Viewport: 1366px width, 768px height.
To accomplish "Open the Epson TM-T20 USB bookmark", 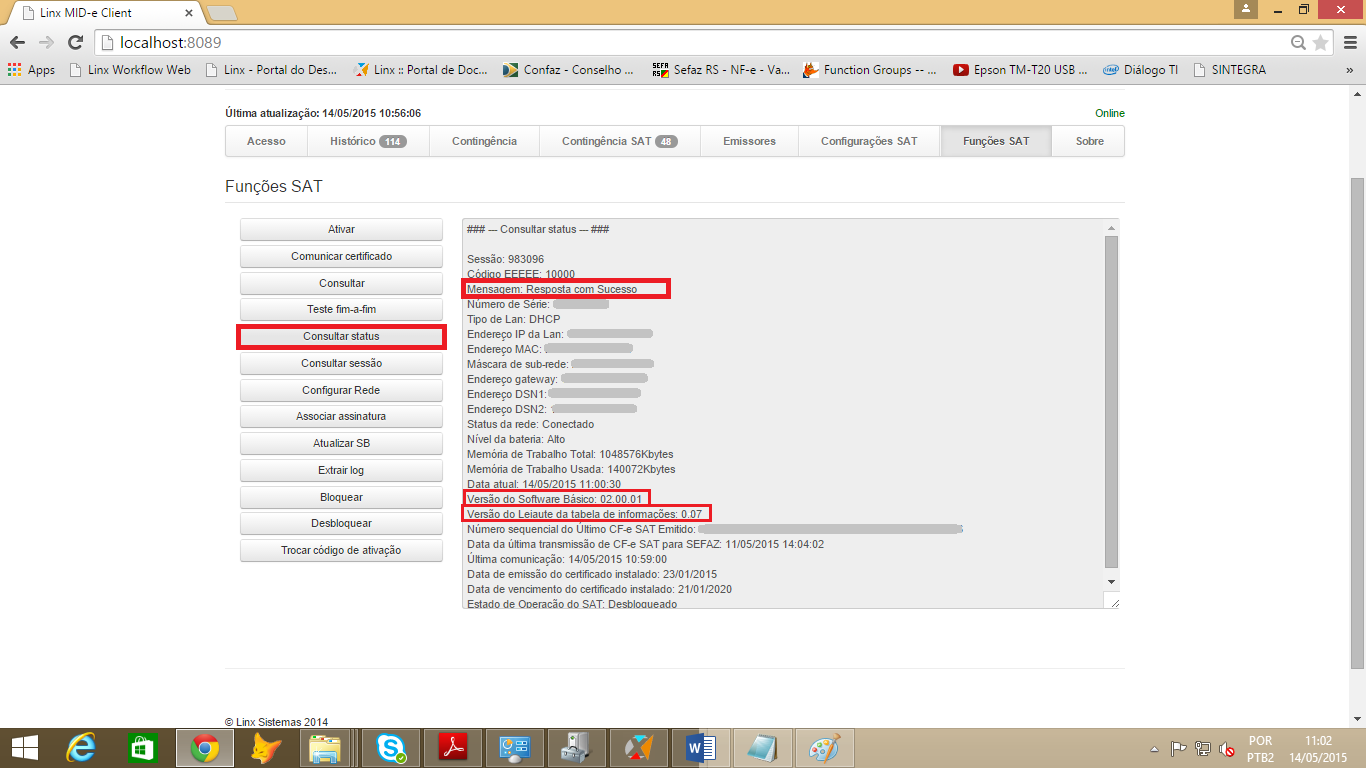I will pyautogui.click(x=1020, y=70).
